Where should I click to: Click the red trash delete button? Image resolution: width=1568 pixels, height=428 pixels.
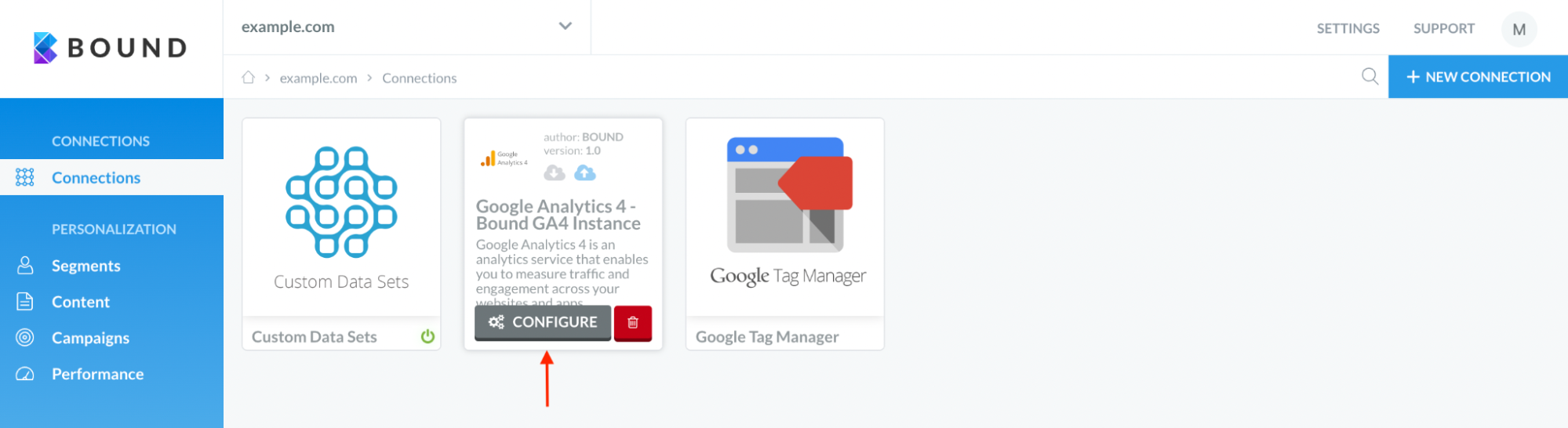coord(633,322)
